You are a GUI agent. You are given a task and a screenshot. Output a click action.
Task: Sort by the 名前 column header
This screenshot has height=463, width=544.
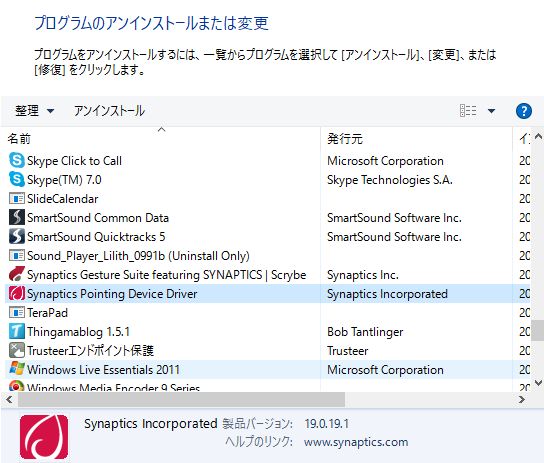pos(162,139)
